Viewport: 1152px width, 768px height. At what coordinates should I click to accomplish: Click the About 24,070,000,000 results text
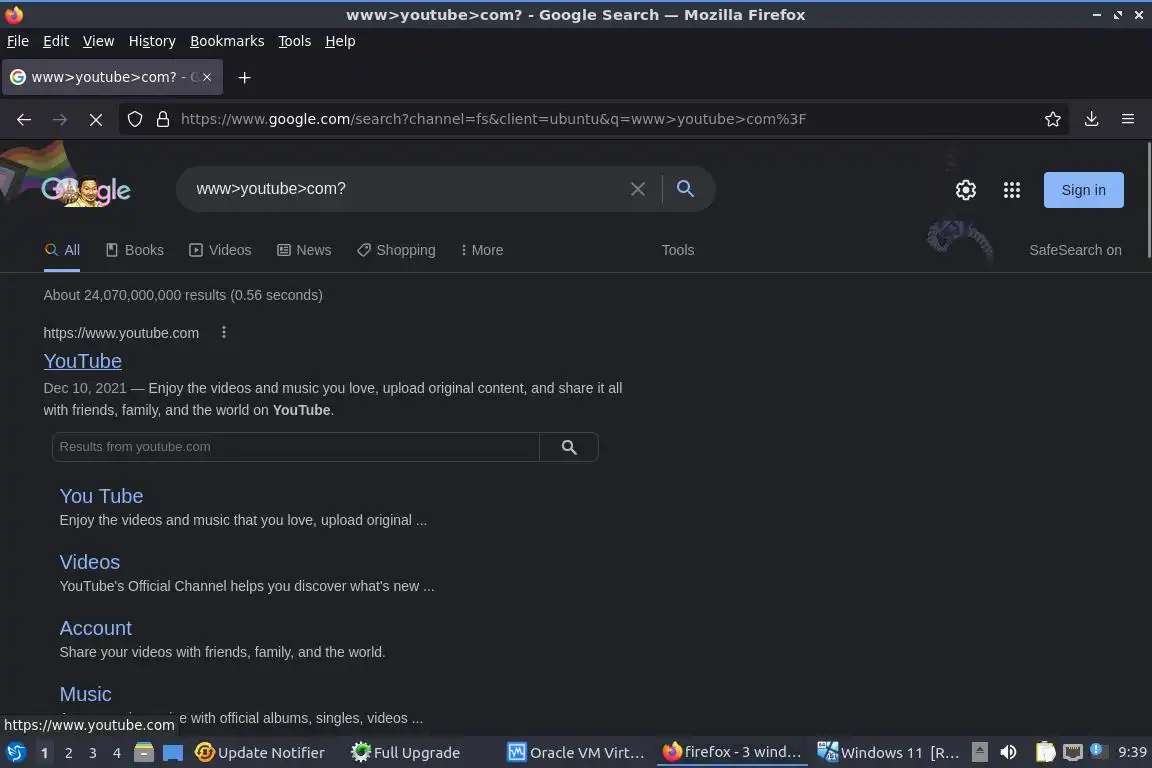pos(183,295)
